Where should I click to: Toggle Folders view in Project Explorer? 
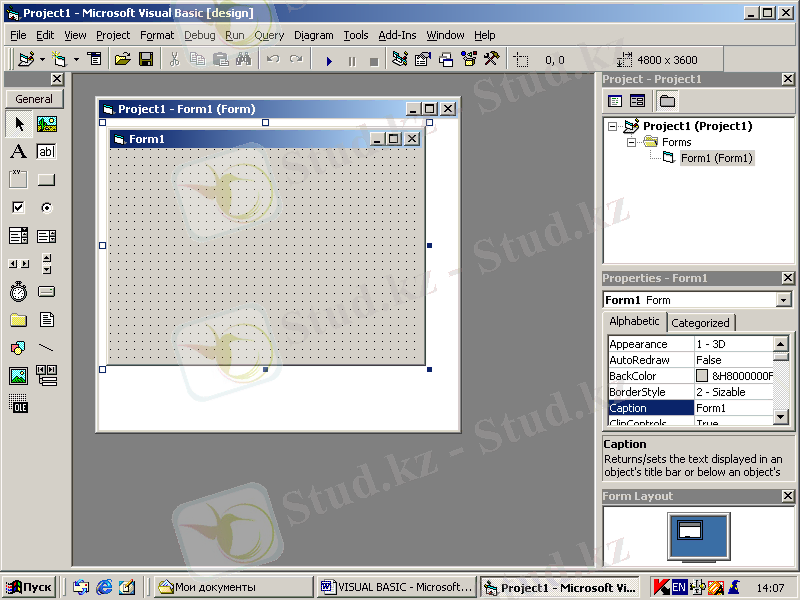coord(667,101)
